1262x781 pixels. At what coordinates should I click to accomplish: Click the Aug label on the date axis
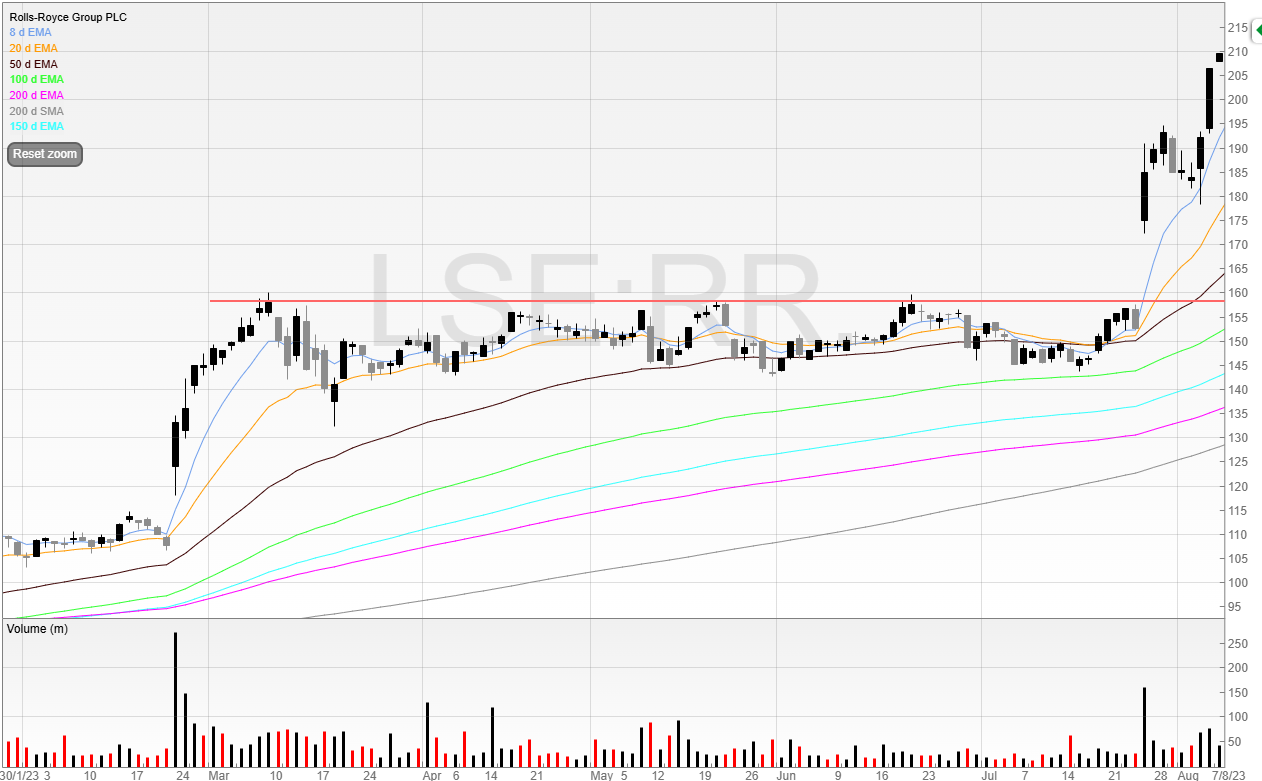coord(1187,775)
